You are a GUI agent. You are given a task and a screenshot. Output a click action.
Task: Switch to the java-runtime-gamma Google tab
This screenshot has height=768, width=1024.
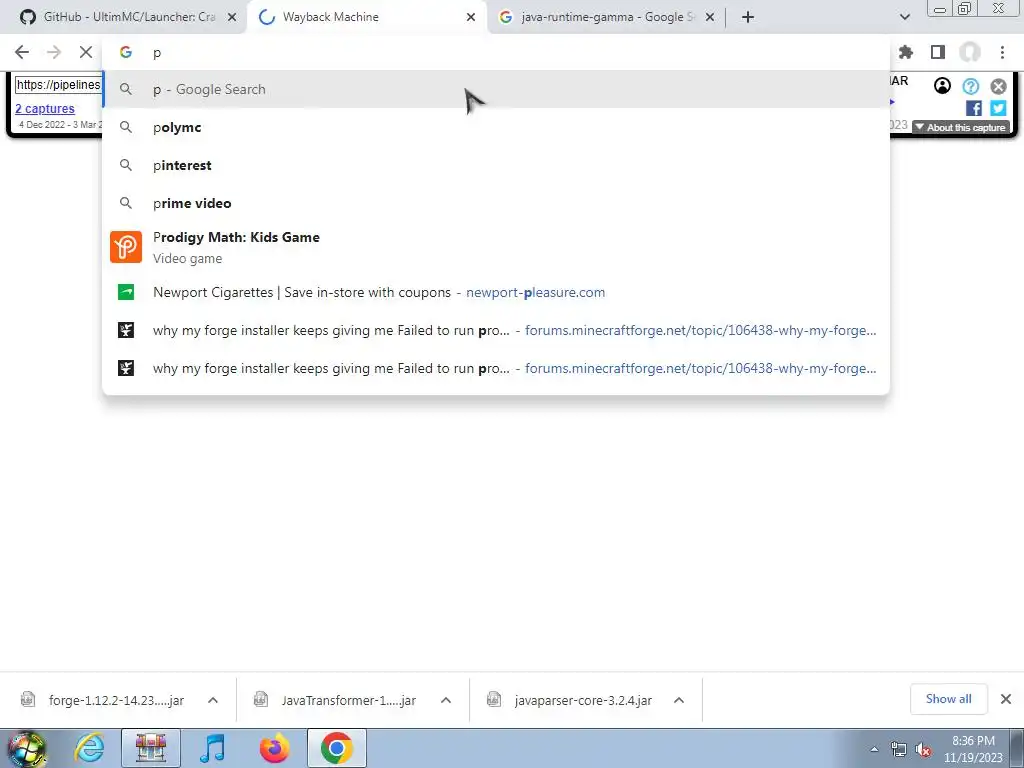[598, 17]
